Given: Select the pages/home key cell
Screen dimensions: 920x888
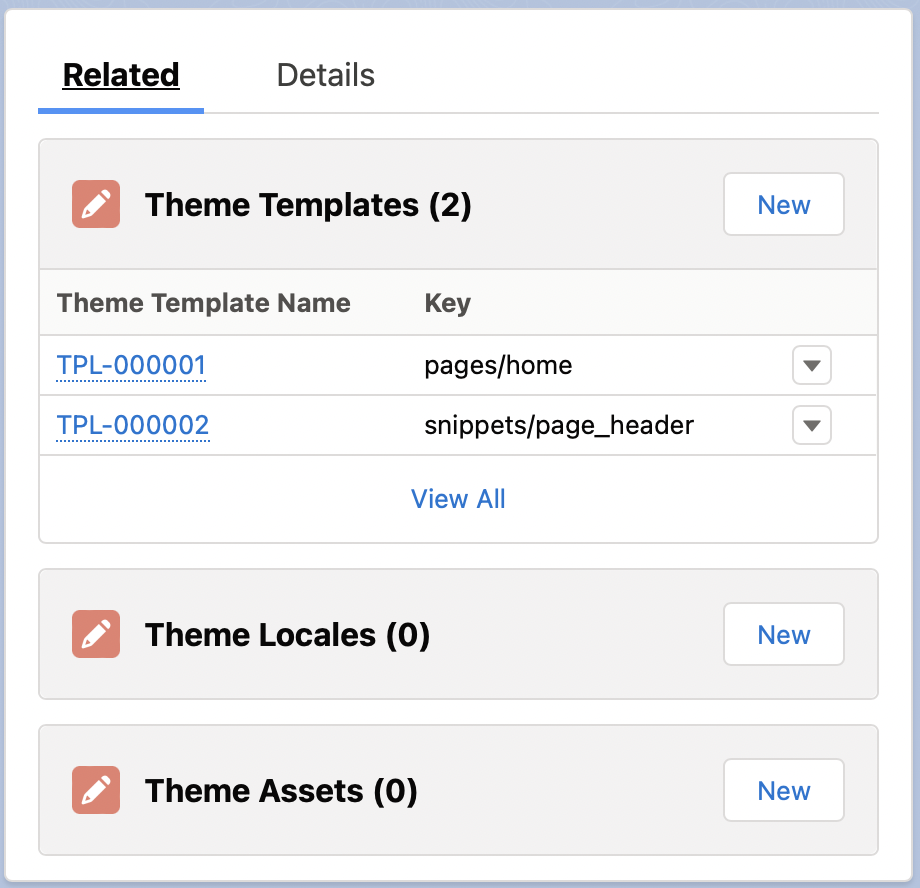Looking at the screenshot, I should pyautogui.click(x=498, y=366).
